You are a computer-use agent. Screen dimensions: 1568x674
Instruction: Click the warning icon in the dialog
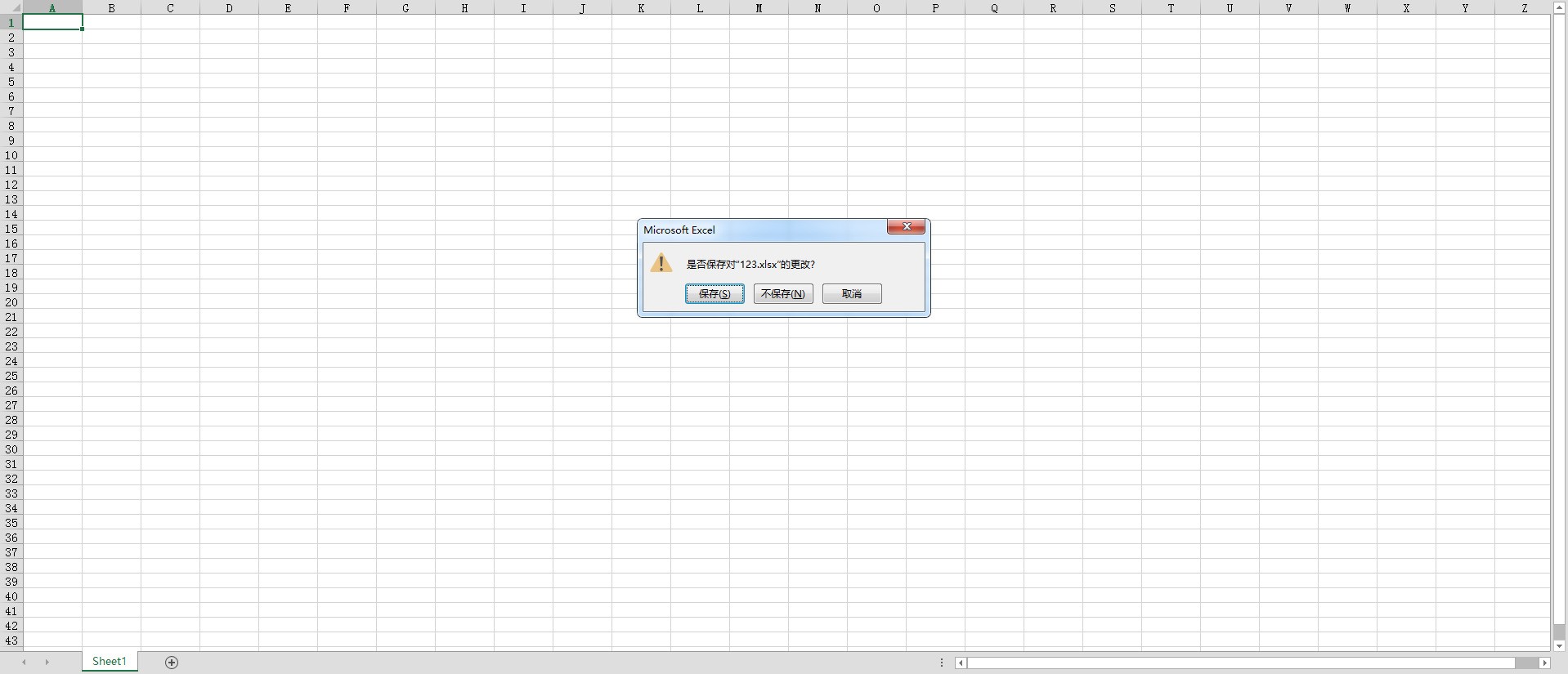[661, 263]
